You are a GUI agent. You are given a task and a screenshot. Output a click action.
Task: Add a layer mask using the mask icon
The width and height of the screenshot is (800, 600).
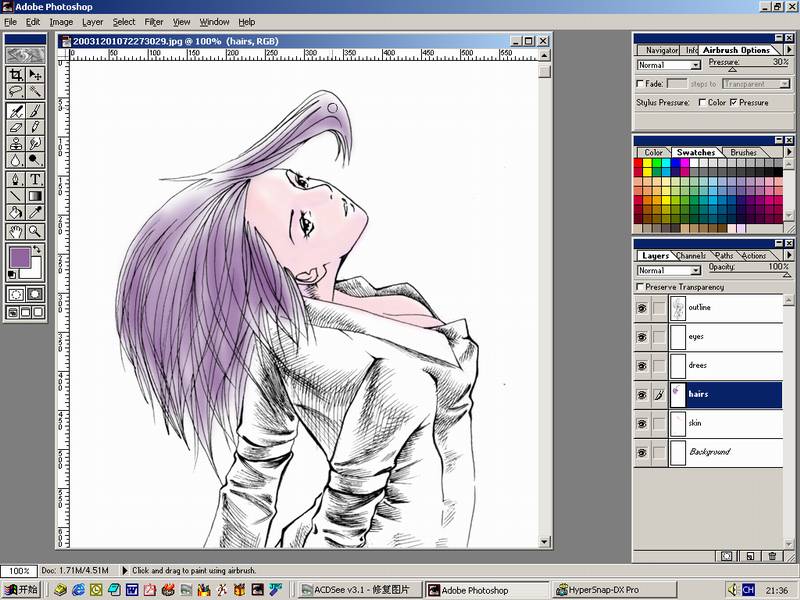(x=727, y=556)
